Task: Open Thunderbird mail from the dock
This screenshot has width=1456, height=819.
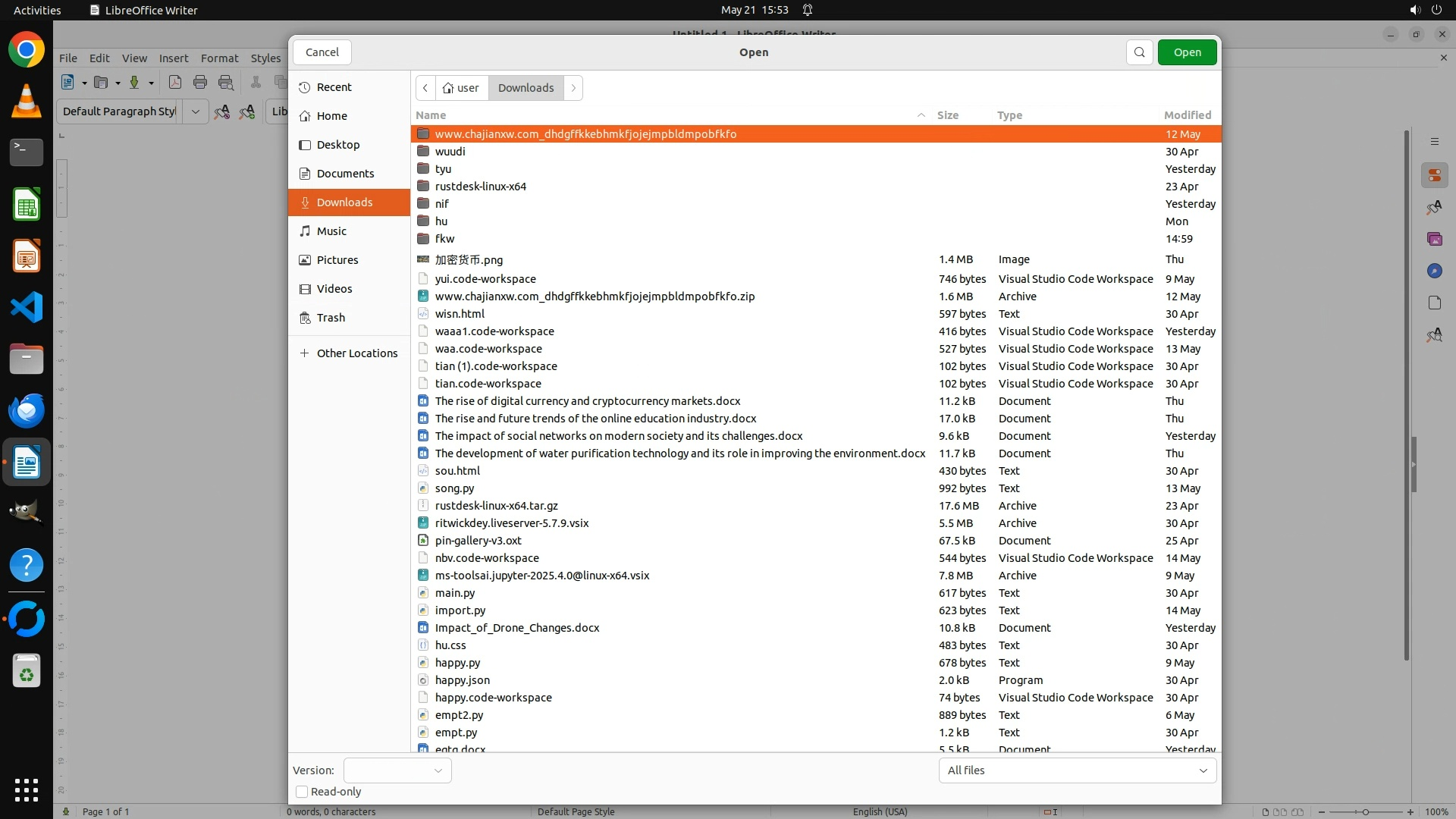Action: click(27, 410)
